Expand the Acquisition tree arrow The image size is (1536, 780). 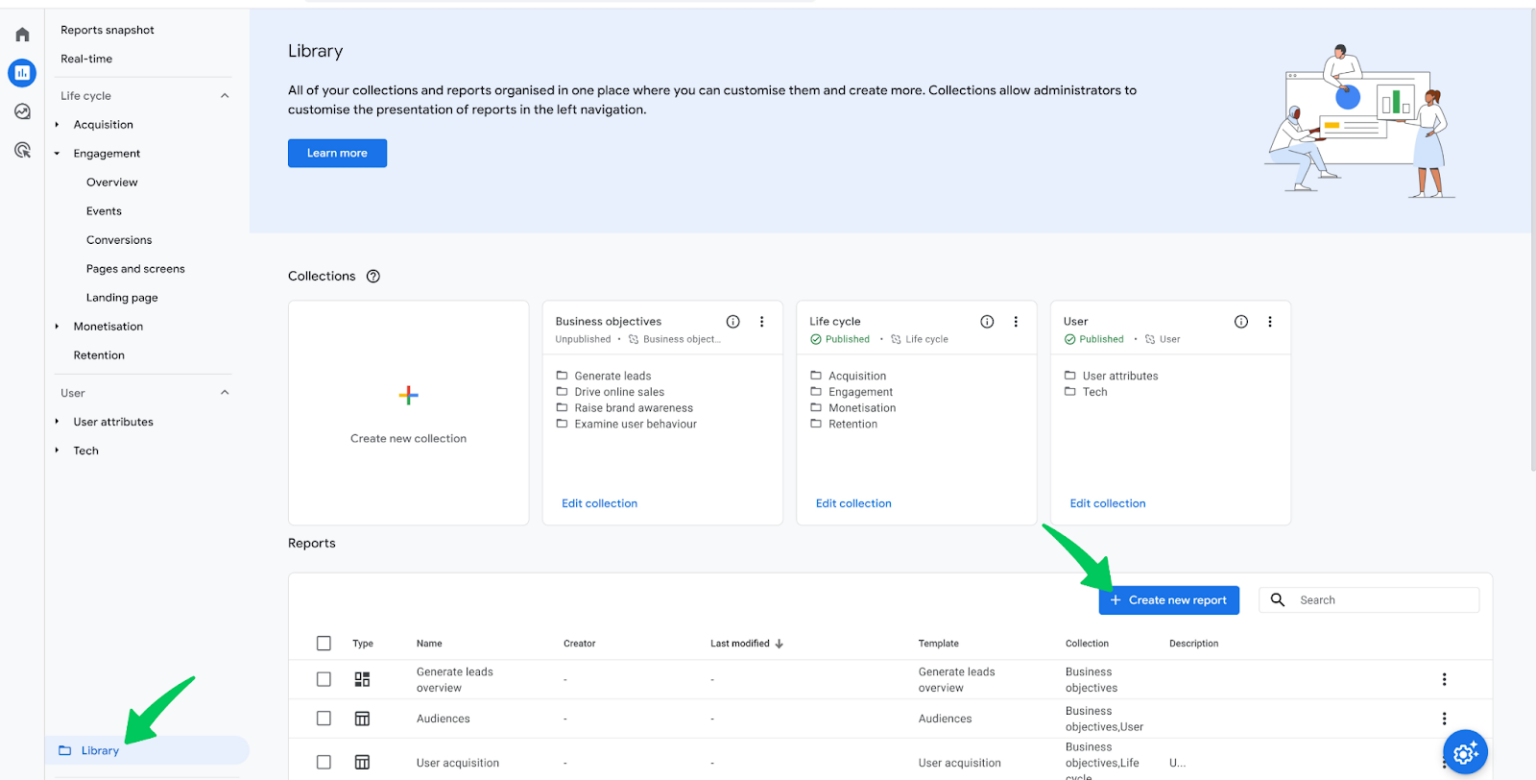(x=58, y=125)
